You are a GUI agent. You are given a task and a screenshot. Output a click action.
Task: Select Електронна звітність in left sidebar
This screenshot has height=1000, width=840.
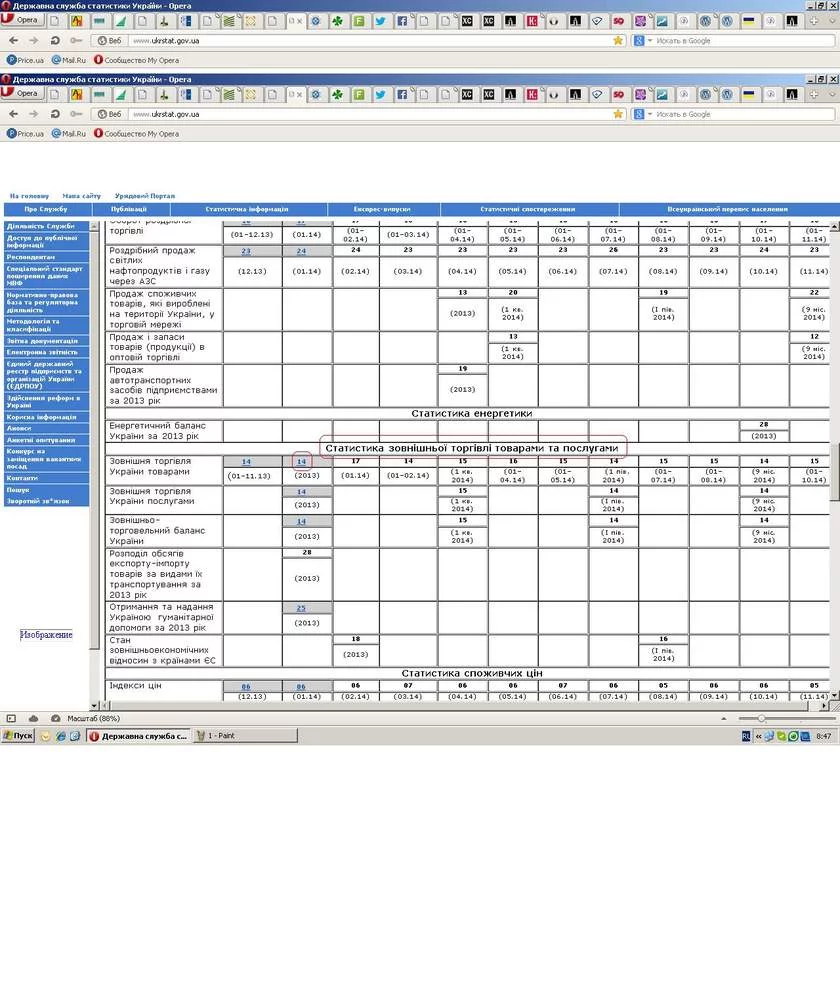pos(45,352)
